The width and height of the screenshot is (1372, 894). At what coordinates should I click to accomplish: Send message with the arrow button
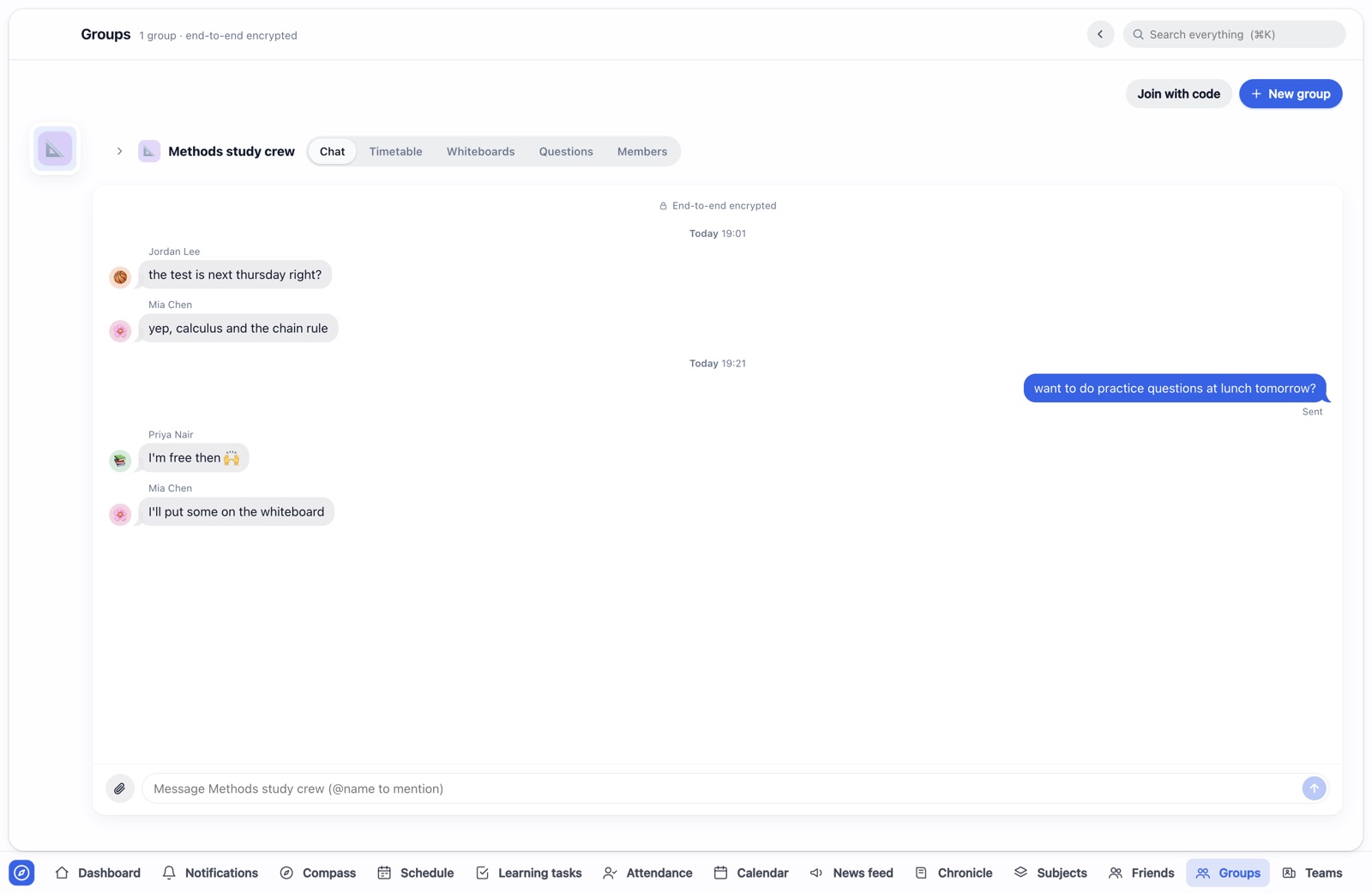(x=1314, y=788)
